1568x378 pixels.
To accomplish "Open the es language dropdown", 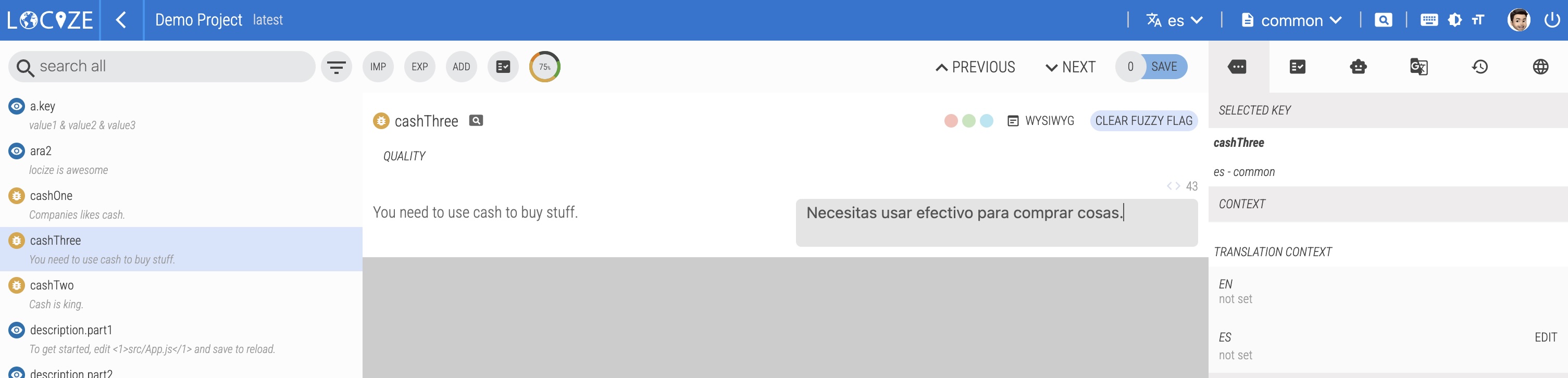I will (x=1175, y=20).
